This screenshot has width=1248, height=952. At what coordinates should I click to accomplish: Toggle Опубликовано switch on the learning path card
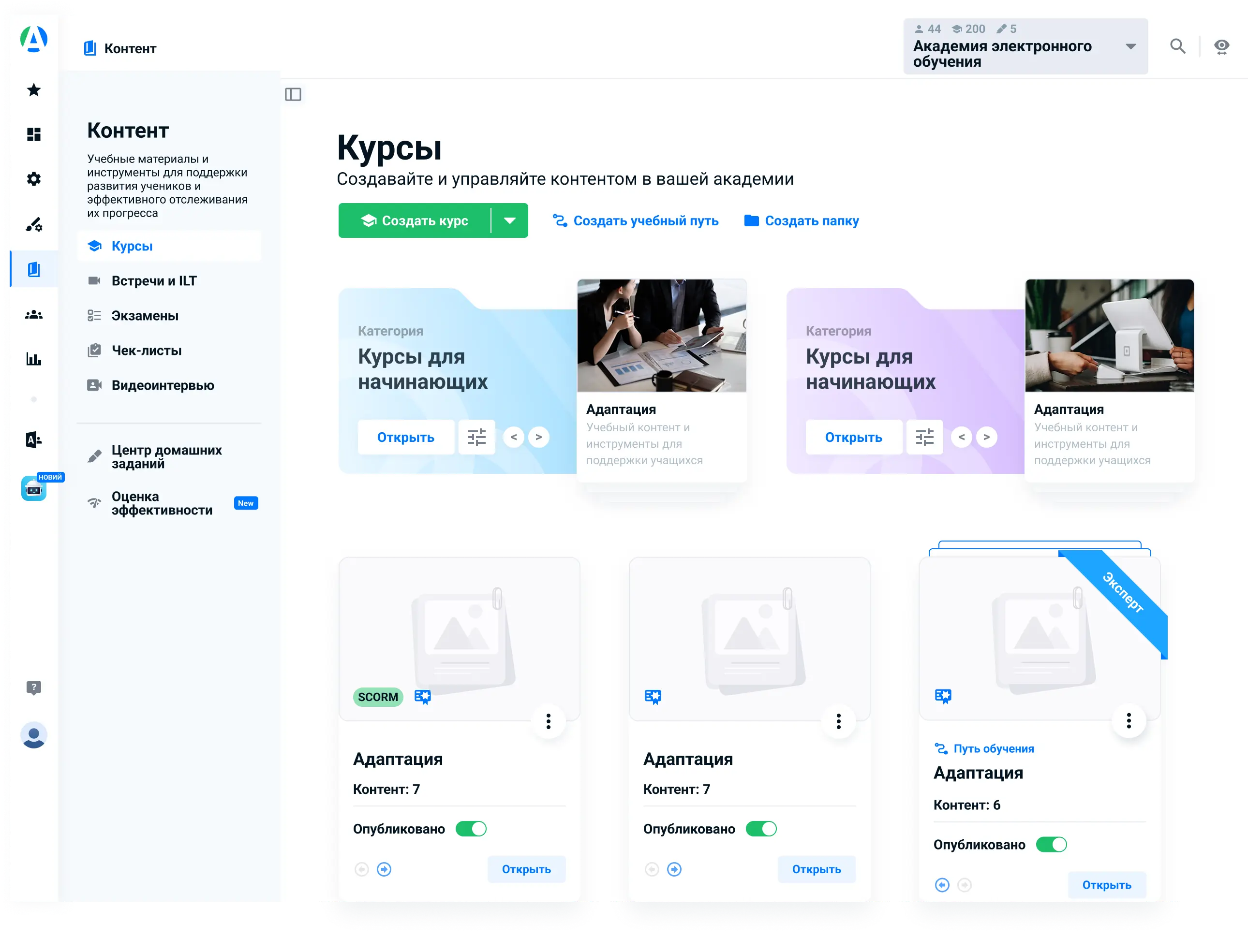[x=1052, y=845]
